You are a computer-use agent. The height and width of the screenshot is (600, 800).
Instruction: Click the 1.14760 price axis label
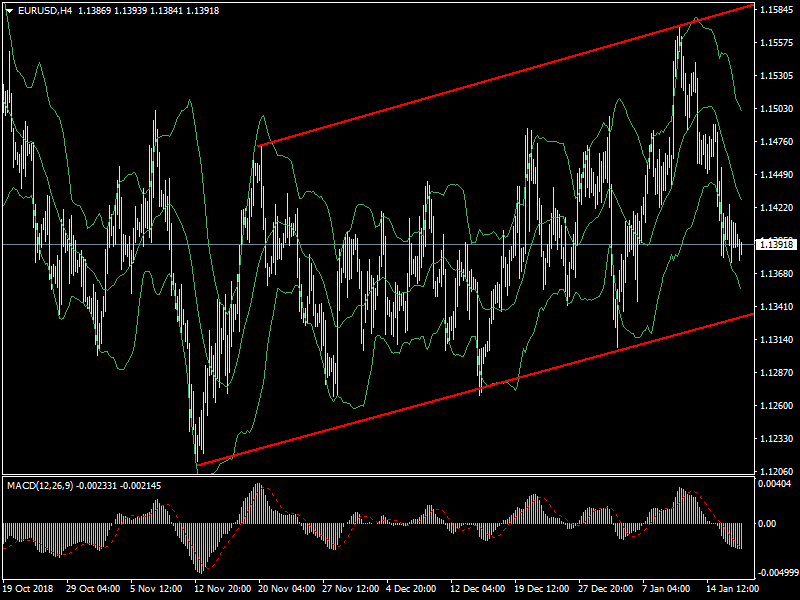coord(776,142)
